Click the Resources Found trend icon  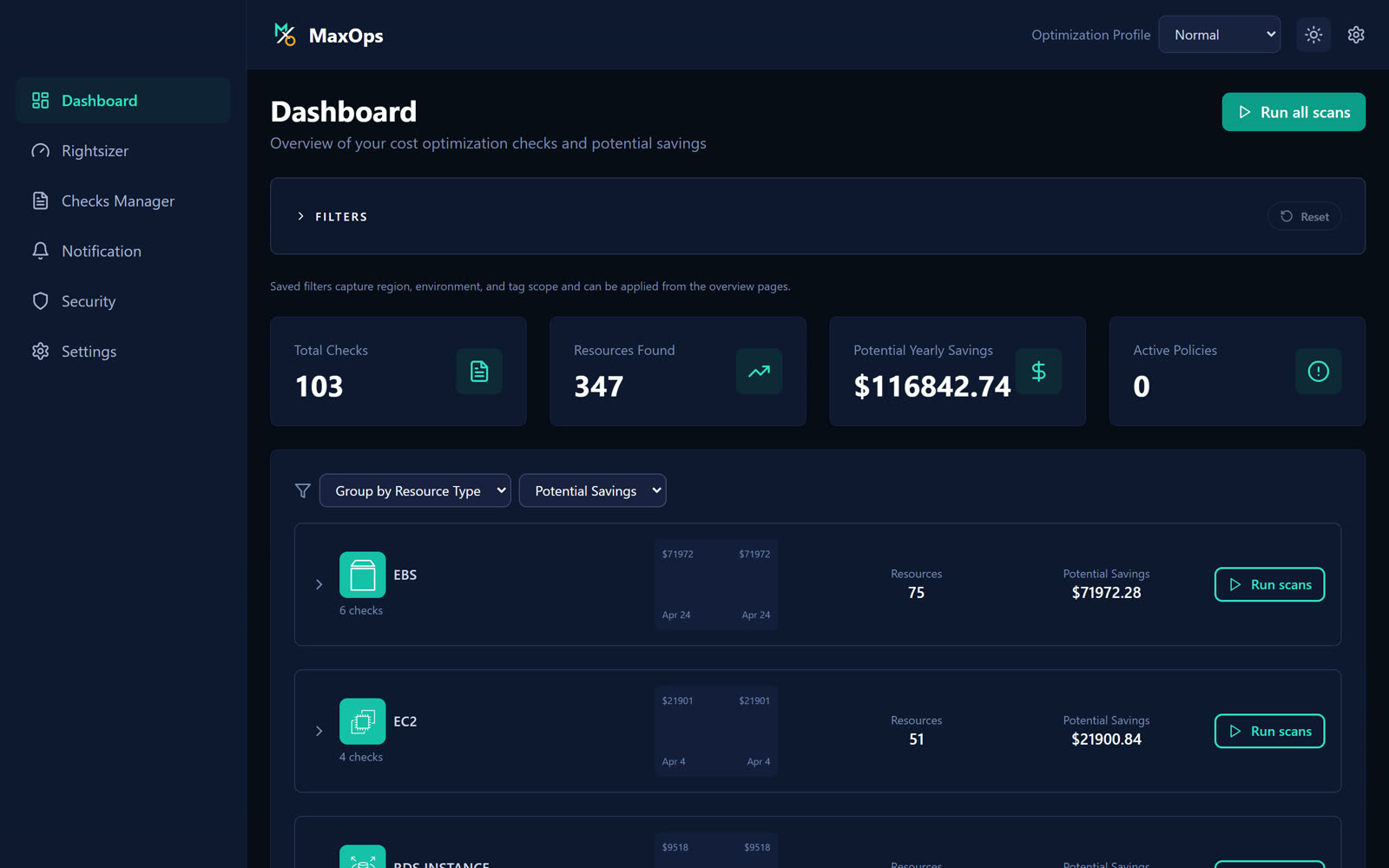click(759, 372)
